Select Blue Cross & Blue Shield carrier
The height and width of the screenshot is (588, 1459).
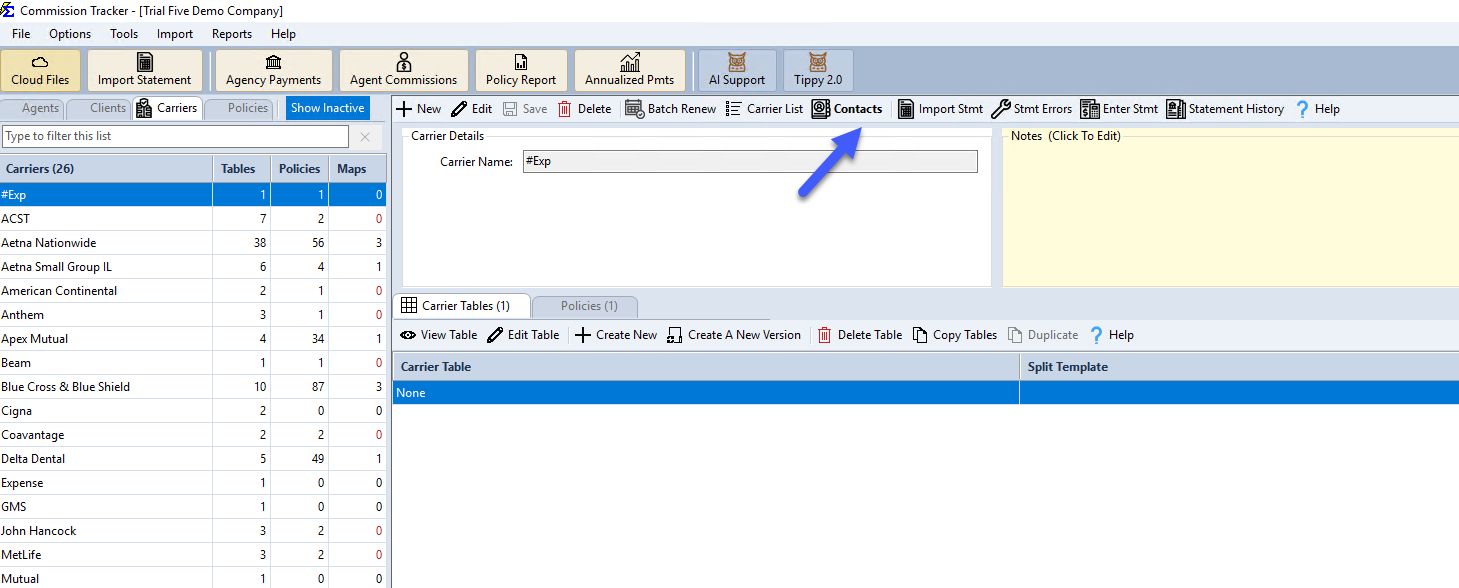pyautogui.click(x=193, y=387)
